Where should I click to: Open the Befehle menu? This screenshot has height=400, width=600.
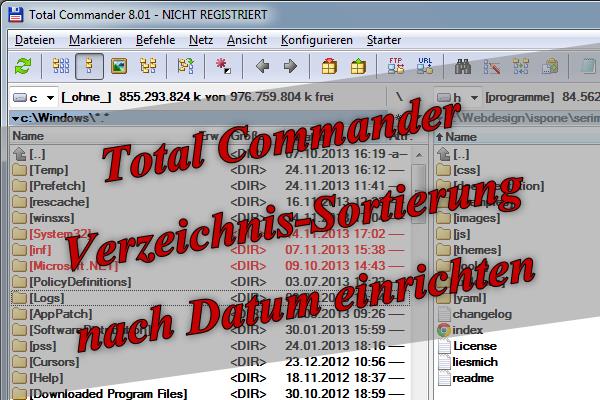click(x=155, y=40)
